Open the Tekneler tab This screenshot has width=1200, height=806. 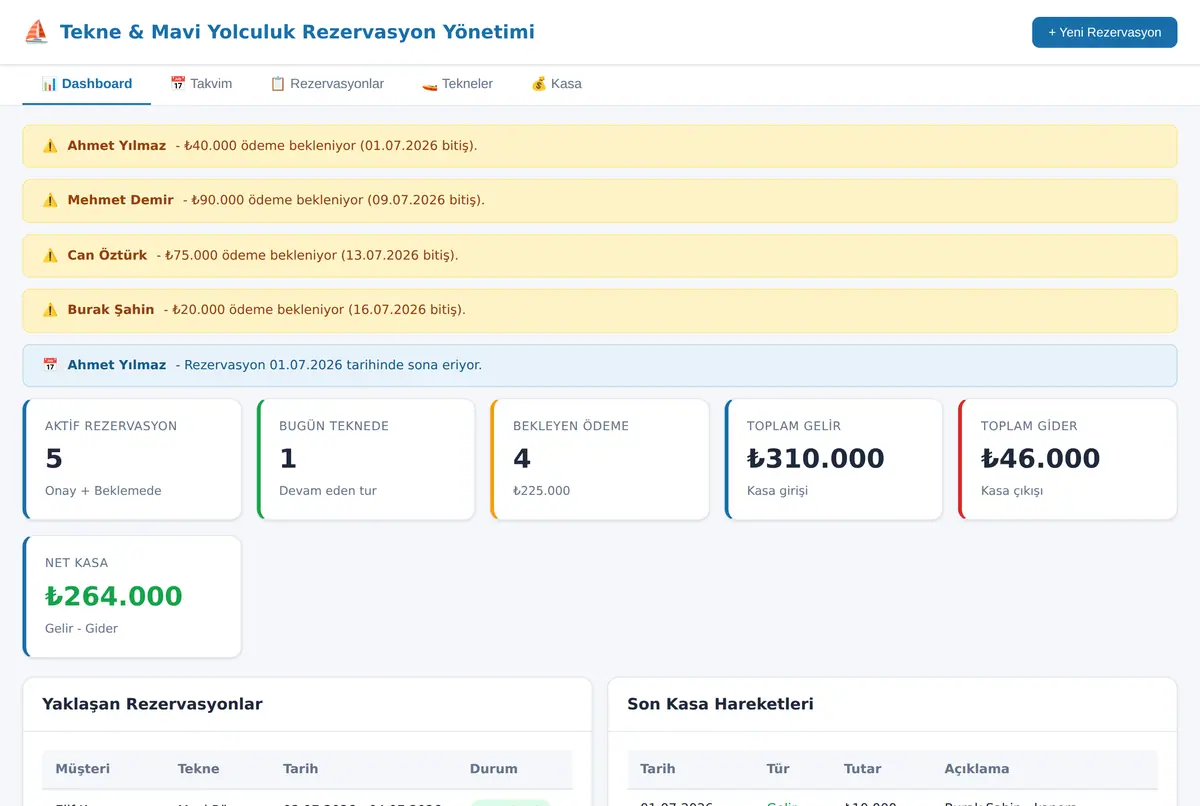pyautogui.click(x=457, y=84)
